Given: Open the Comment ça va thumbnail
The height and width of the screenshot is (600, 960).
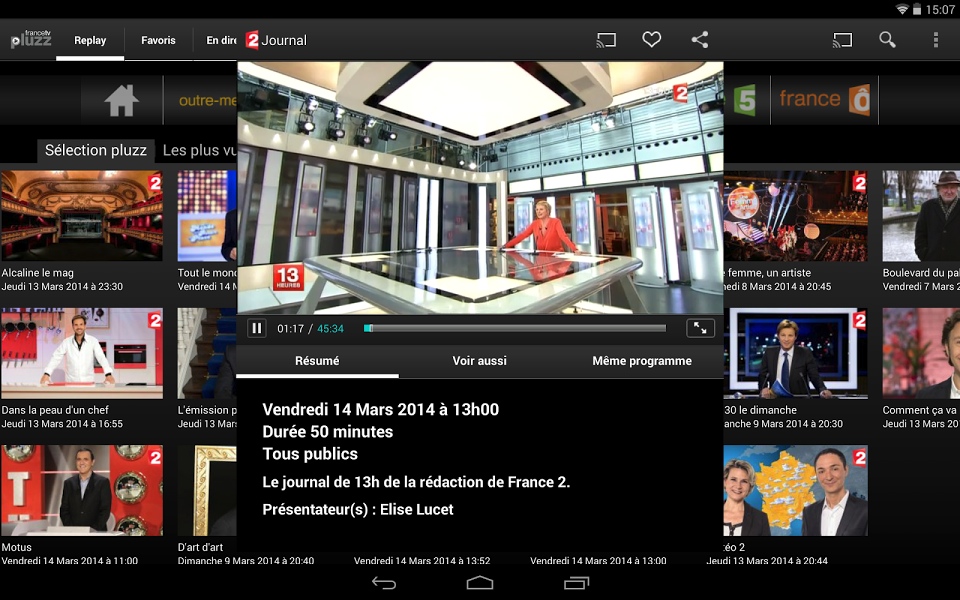Looking at the screenshot, I should coord(921,353).
